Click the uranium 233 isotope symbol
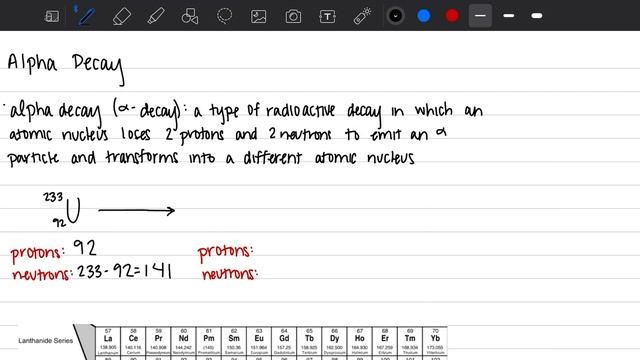Viewport: 640px width, 360px height. (x=62, y=209)
